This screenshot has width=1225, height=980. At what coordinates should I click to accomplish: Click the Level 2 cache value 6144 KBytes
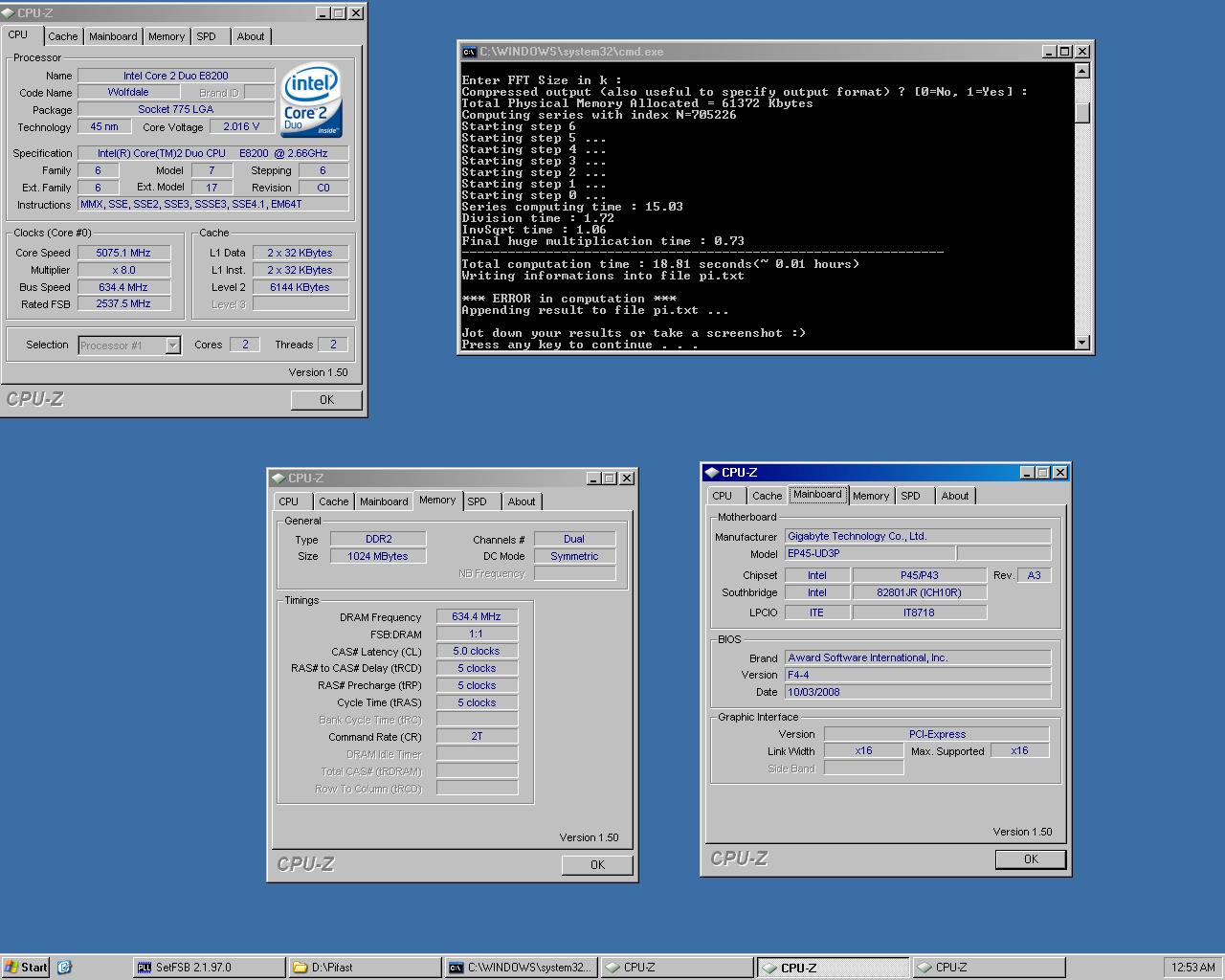300,287
